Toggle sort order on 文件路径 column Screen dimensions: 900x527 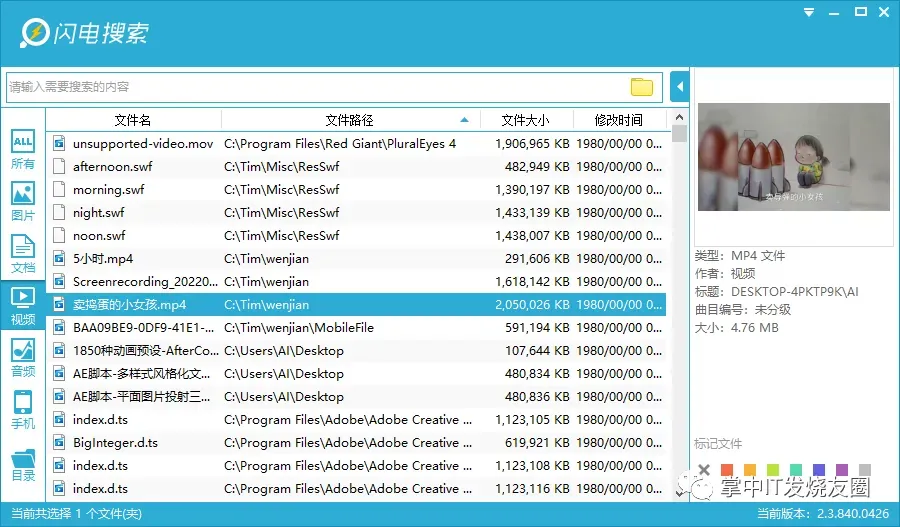[350, 120]
